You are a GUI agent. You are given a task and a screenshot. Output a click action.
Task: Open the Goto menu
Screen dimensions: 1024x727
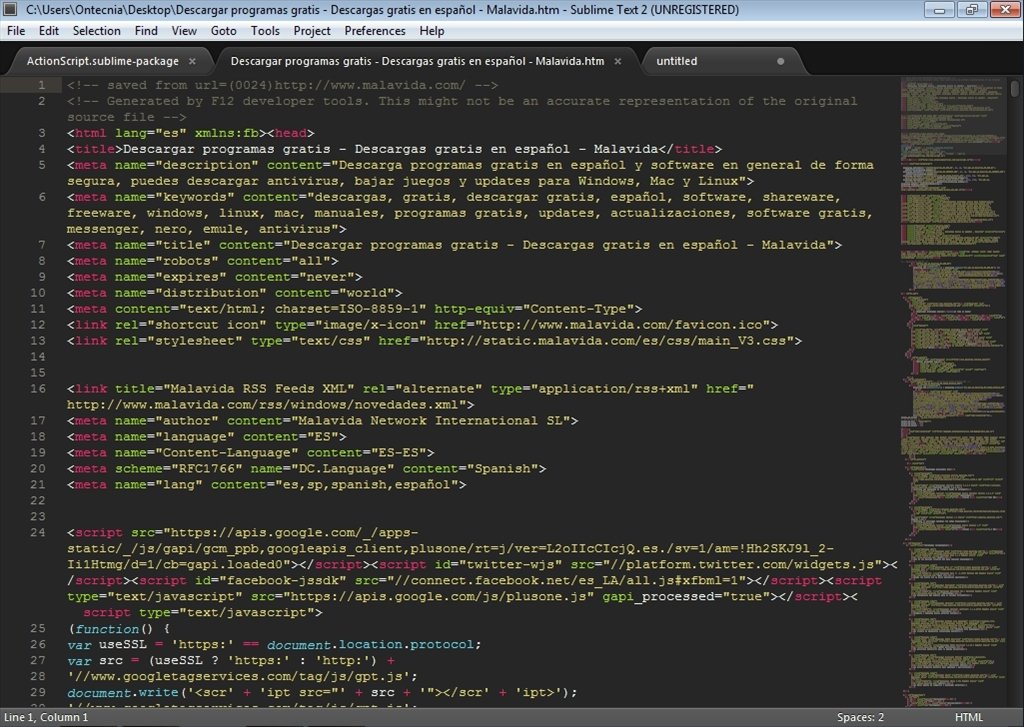tap(223, 31)
